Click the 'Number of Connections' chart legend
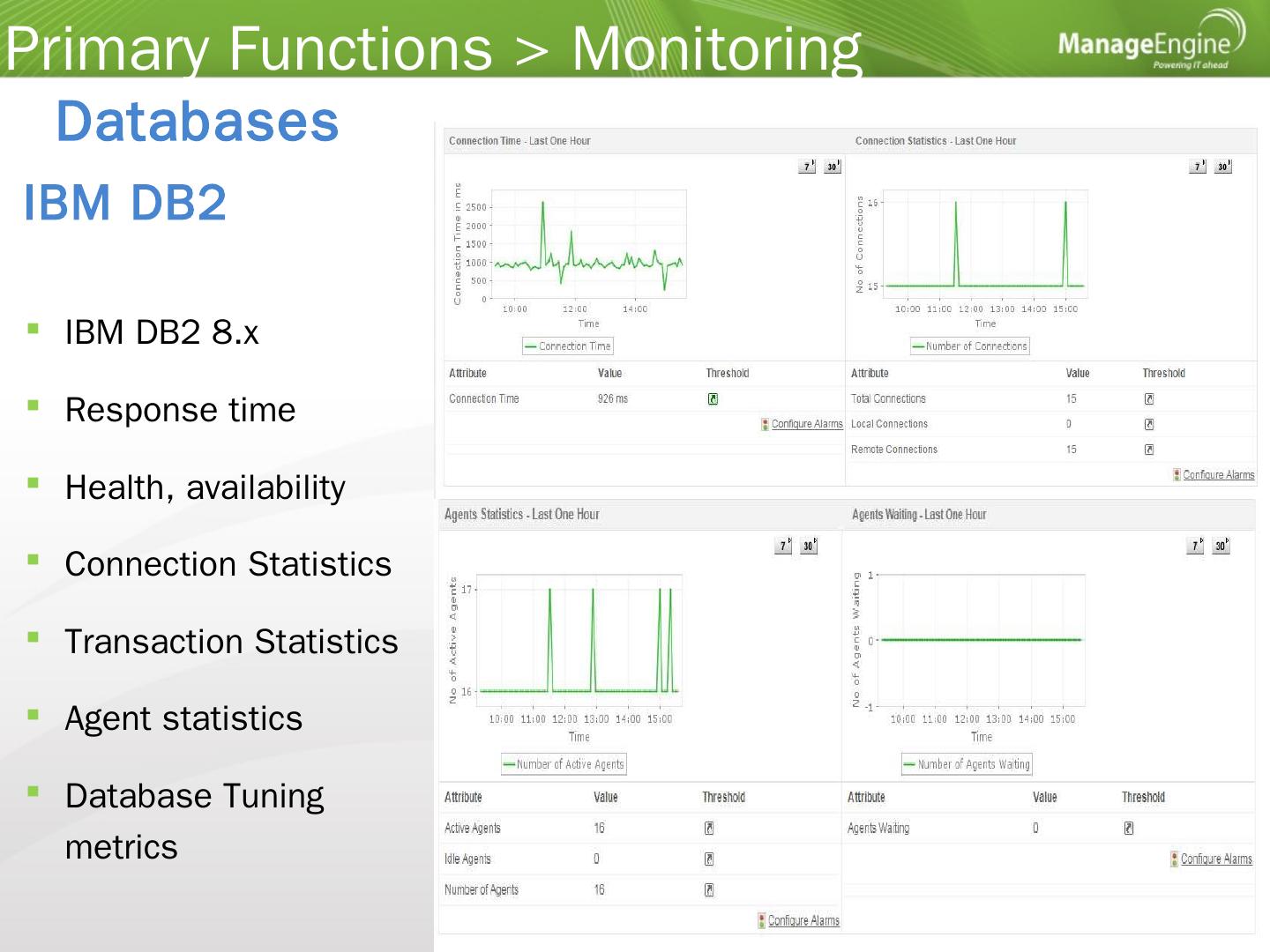This screenshot has width=1270, height=952. [x=969, y=346]
